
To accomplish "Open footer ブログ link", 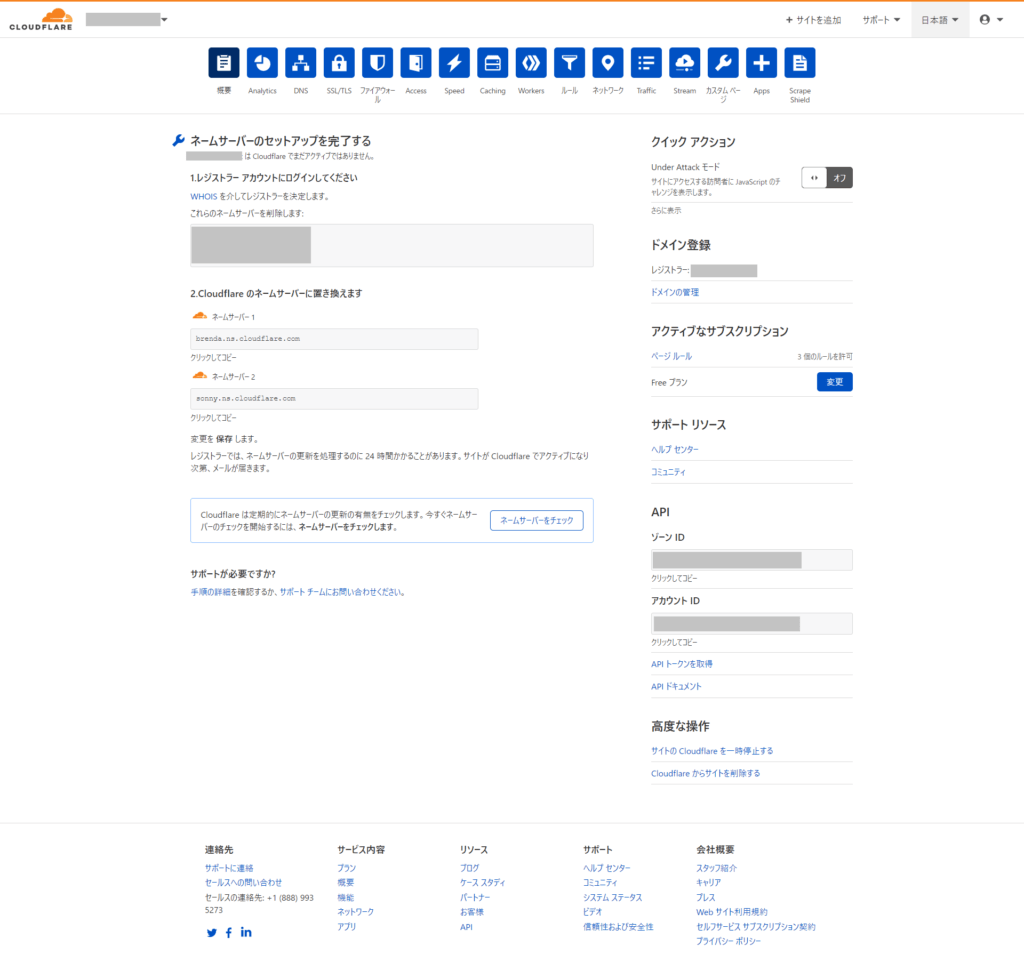I will [x=469, y=868].
